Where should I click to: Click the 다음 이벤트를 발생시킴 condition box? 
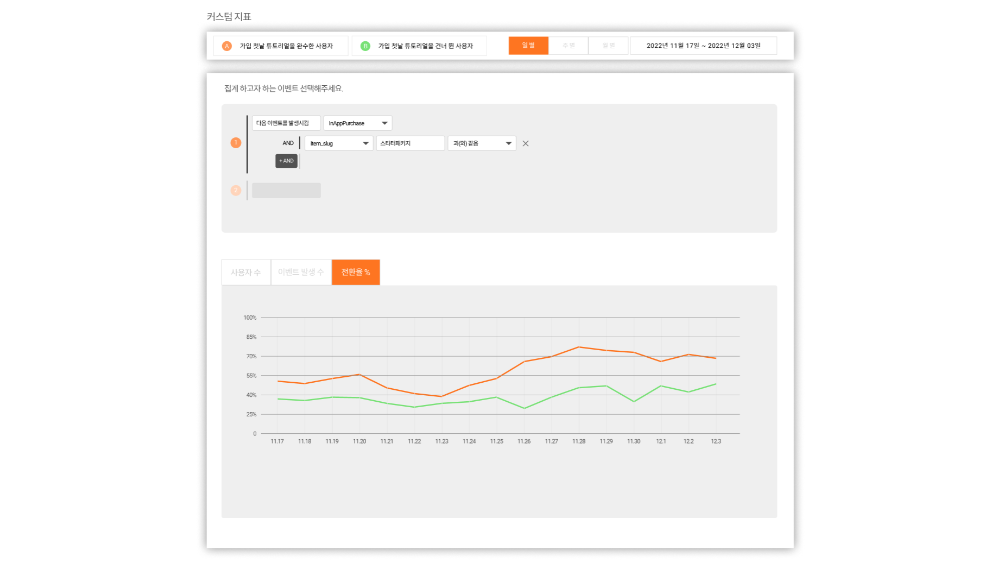coord(286,123)
